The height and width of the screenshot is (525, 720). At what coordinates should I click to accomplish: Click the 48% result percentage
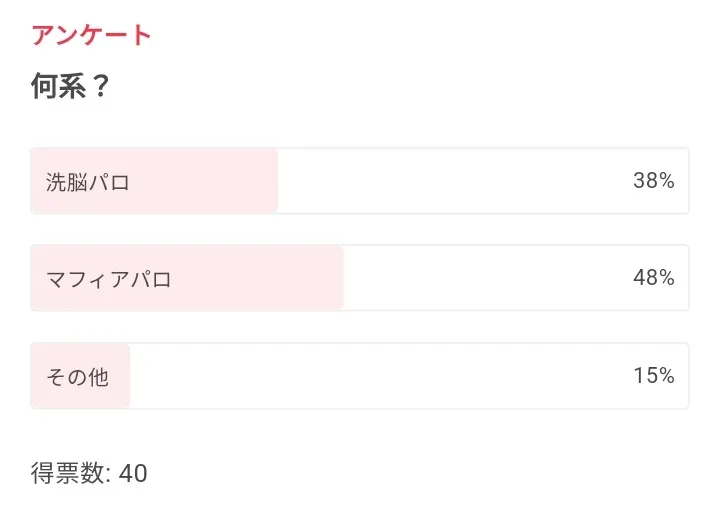click(x=653, y=278)
